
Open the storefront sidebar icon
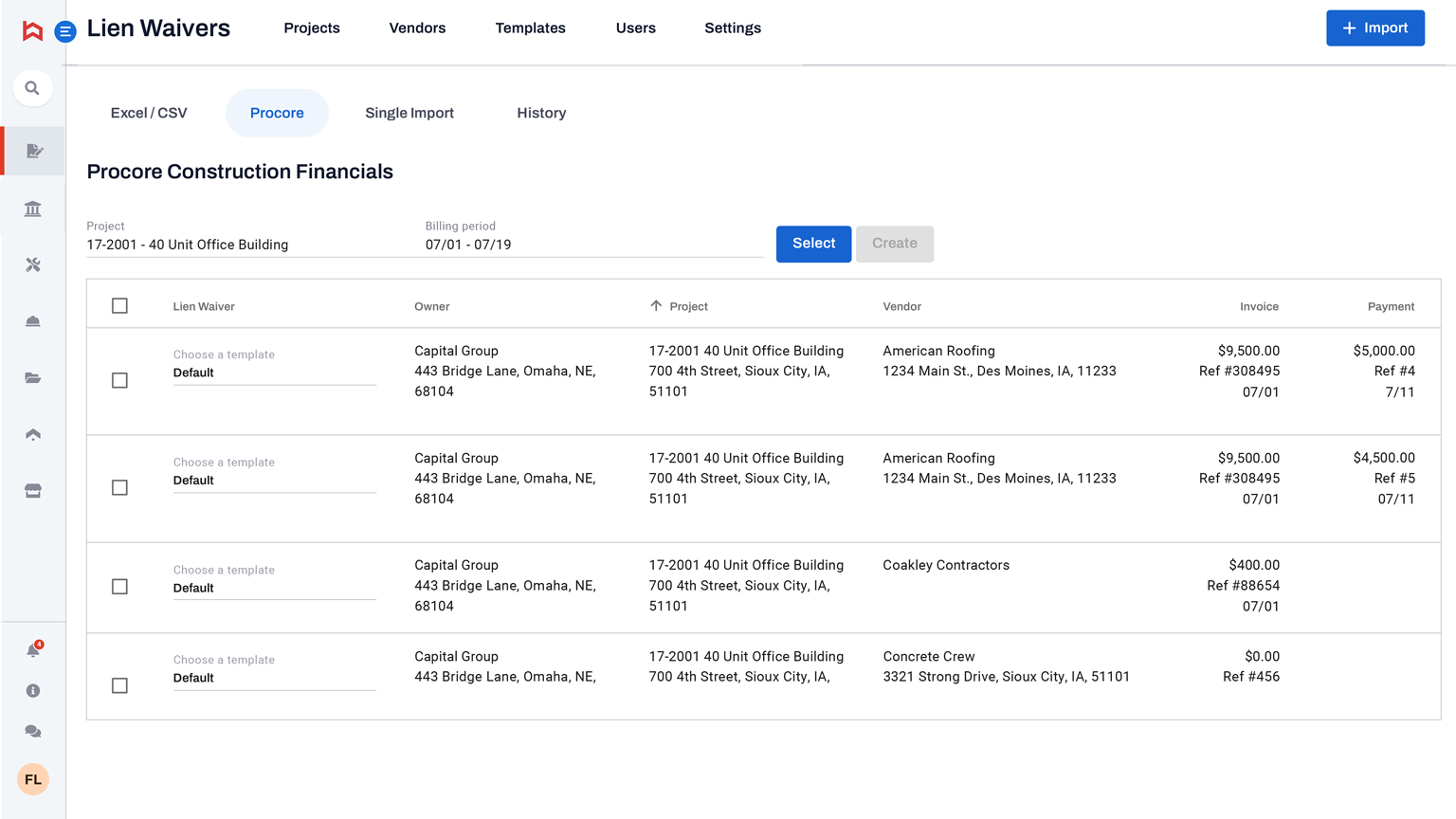pos(33,491)
